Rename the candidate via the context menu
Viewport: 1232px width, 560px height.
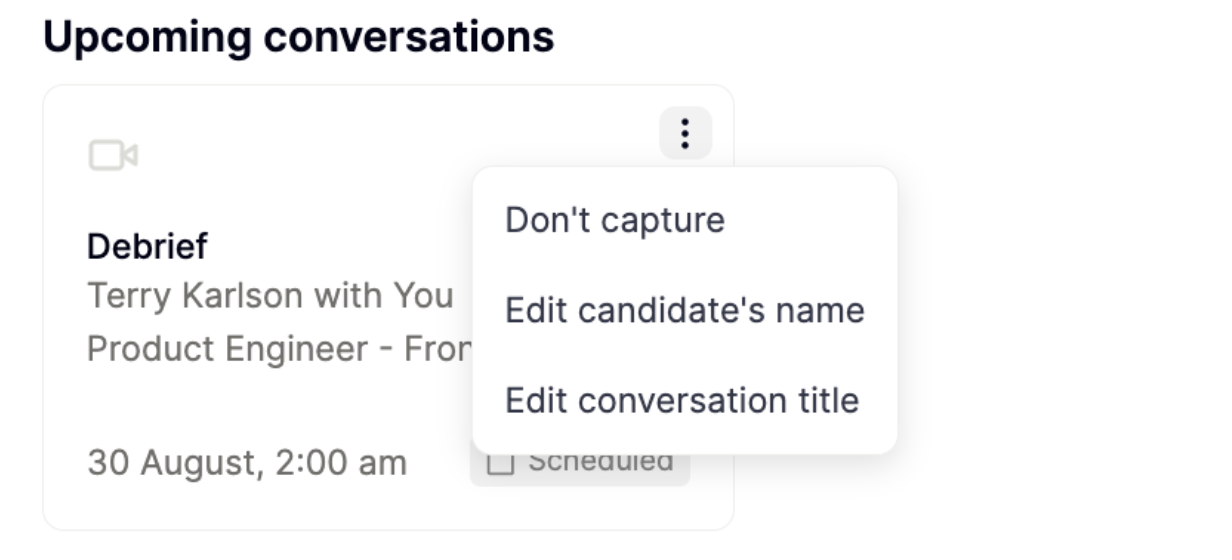[x=684, y=310]
